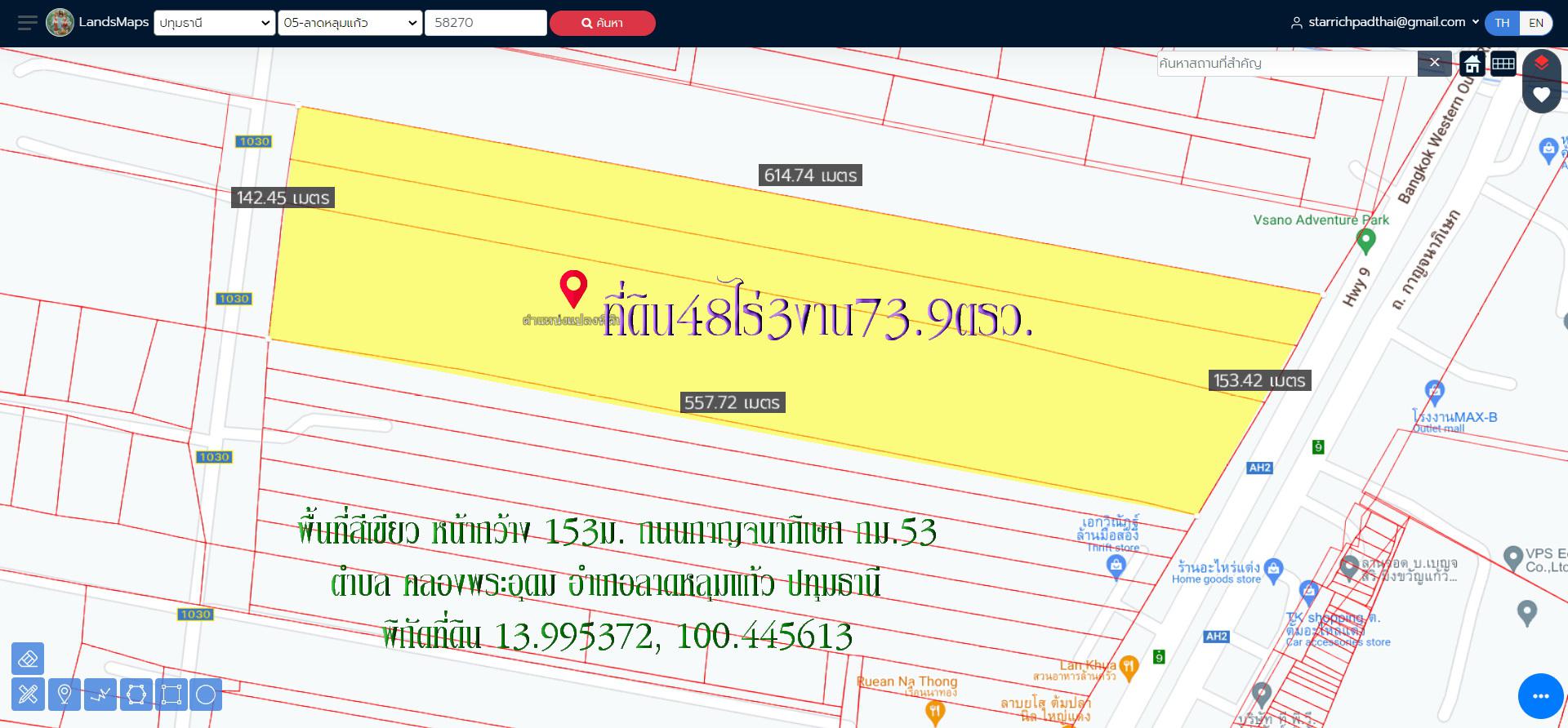1568x728 pixels.
Task: Open the district dropdown 05-ลาดหลุมแก้ว
Action: [350, 23]
